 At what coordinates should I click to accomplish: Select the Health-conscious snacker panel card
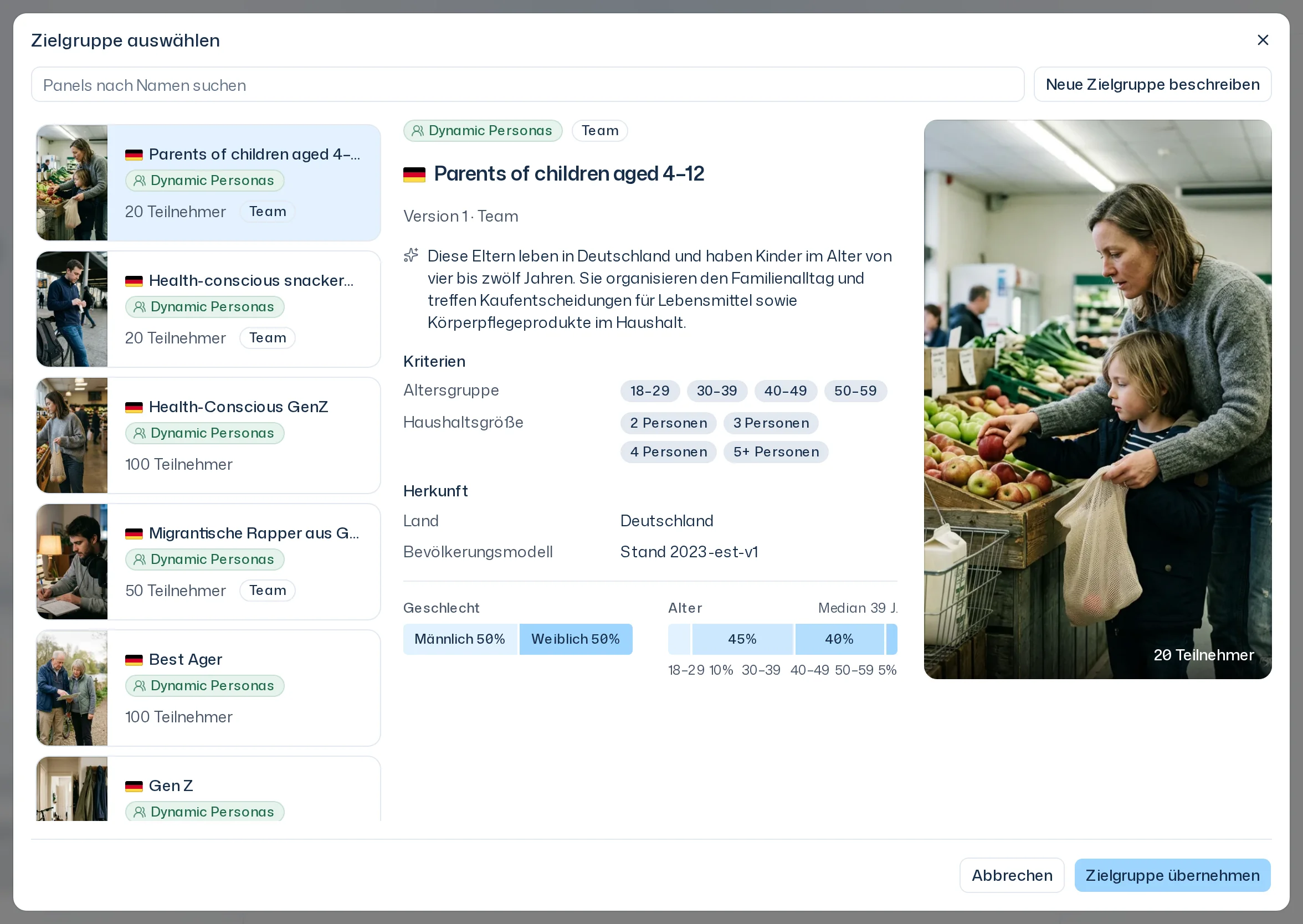coord(208,309)
